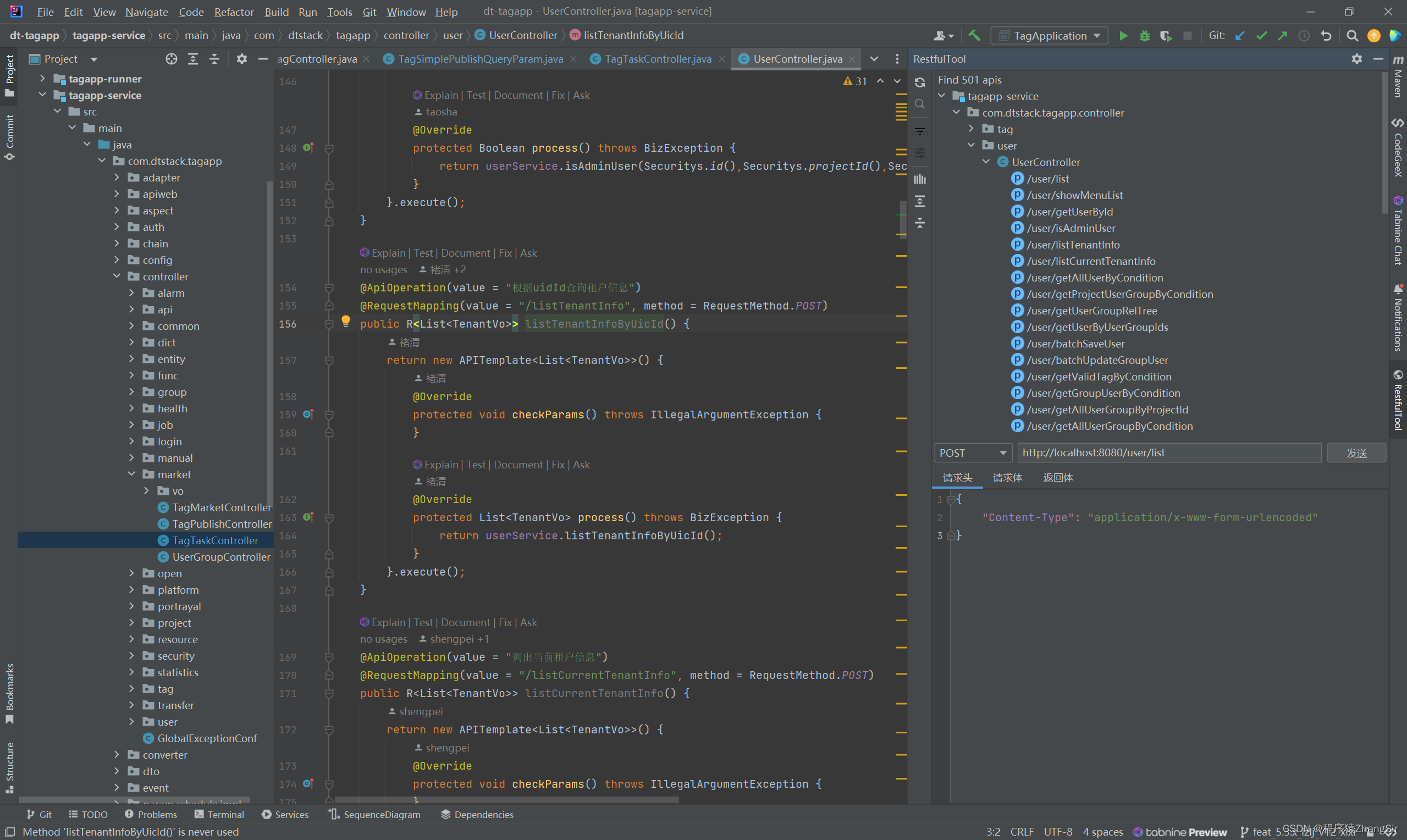Open Dependencies tool window
This screenshot has width=1407, height=840.
tap(477, 815)
